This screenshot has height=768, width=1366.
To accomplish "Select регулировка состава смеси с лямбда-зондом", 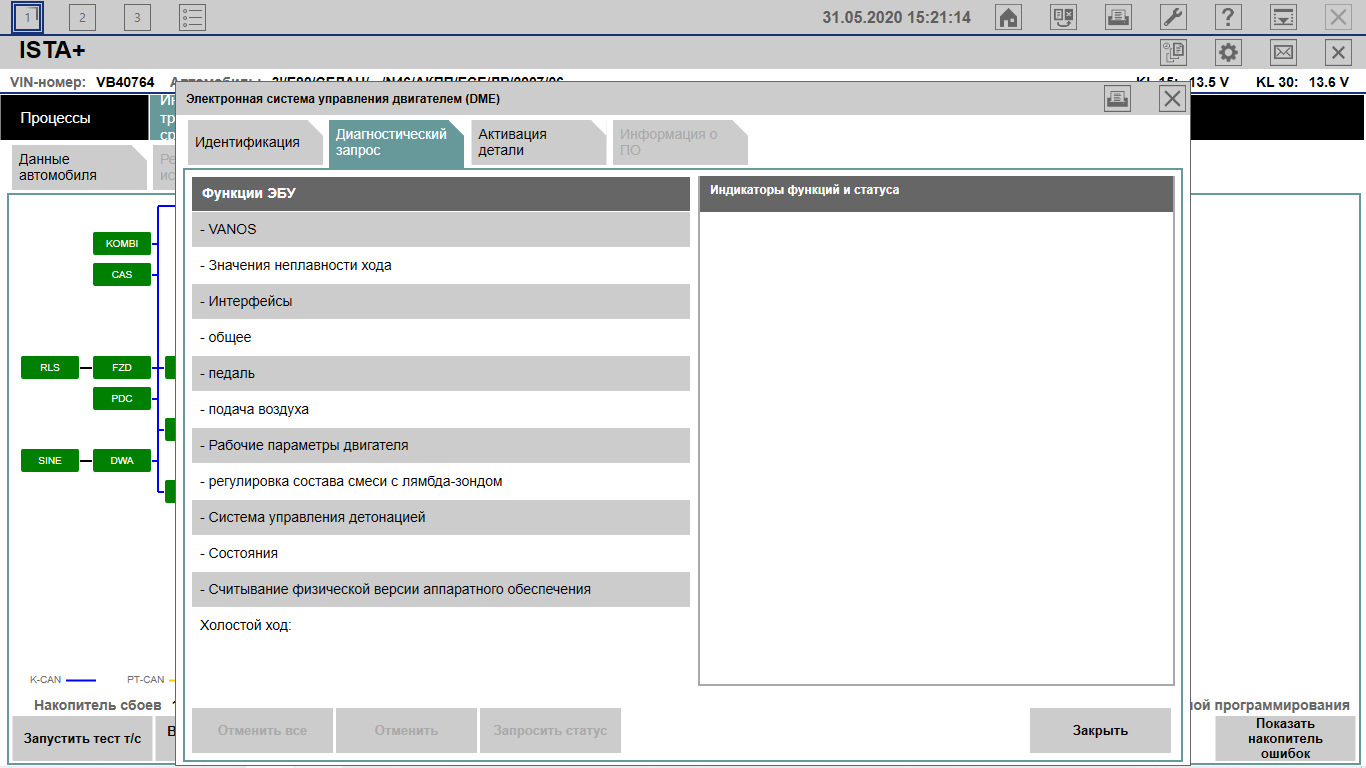I will click(x=441, y=481).
